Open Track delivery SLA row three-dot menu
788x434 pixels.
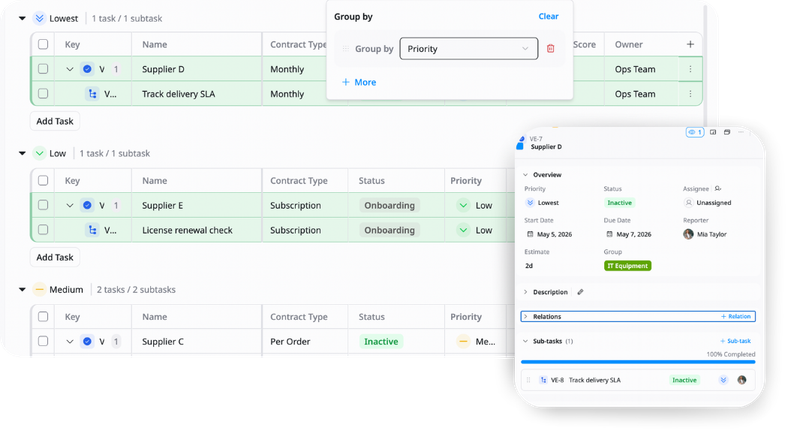tap(690, 93)
